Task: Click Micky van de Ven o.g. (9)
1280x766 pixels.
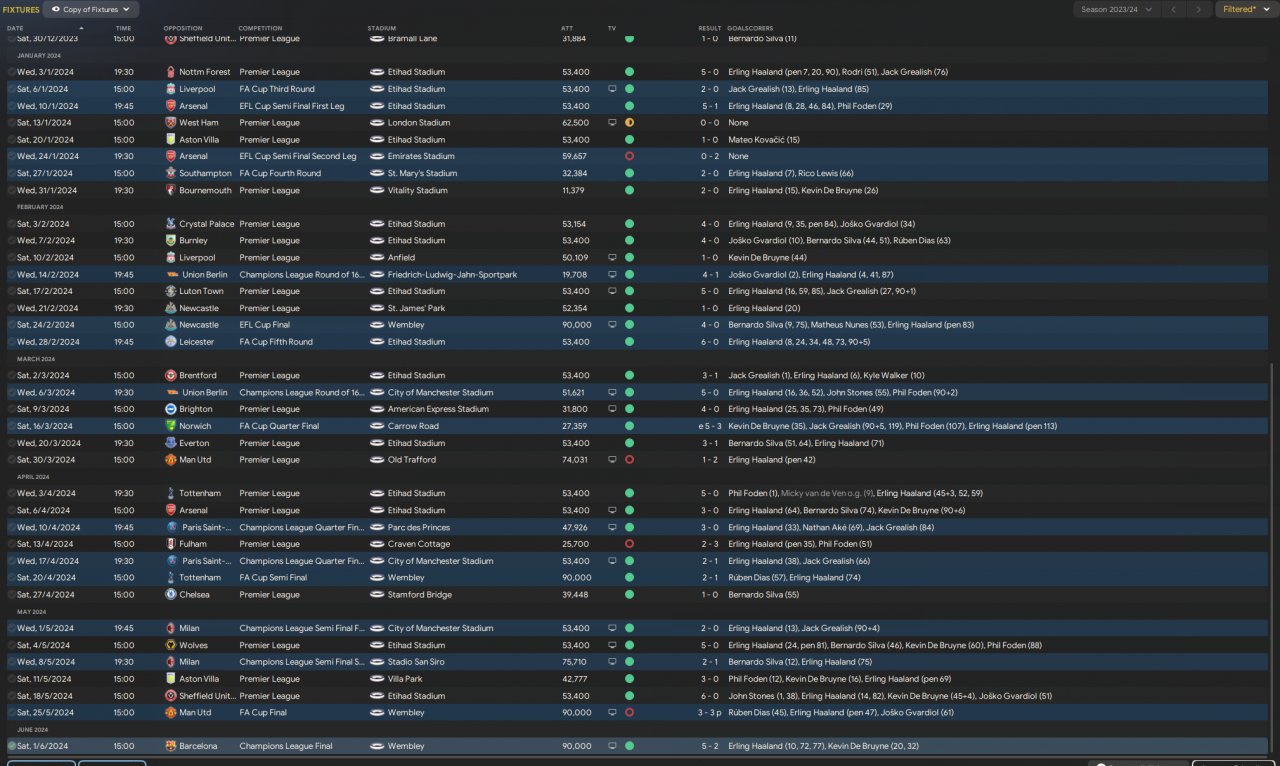Action: [x=828, y=494]
